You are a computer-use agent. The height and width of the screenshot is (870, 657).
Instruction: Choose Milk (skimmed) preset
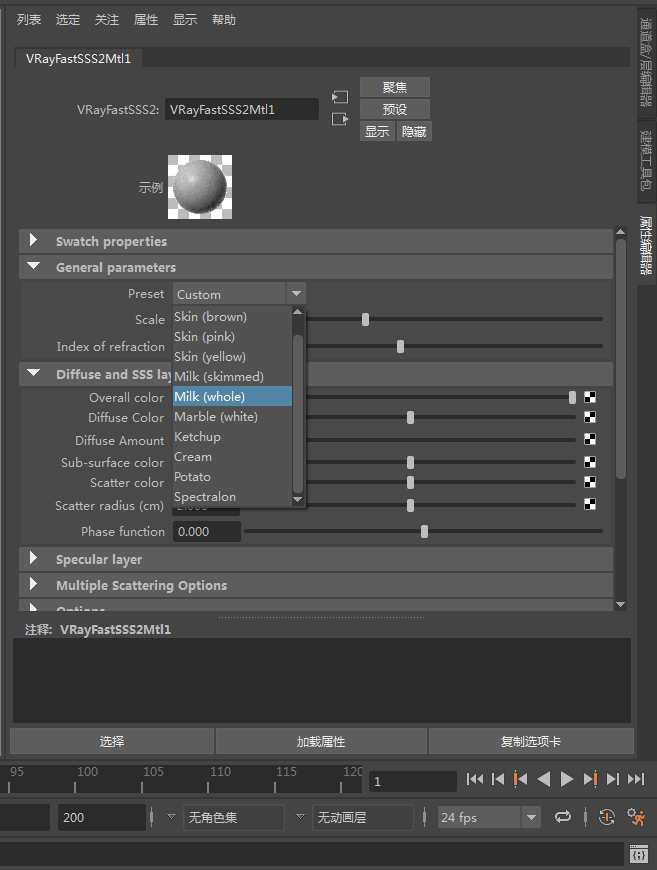pos(233,376)
